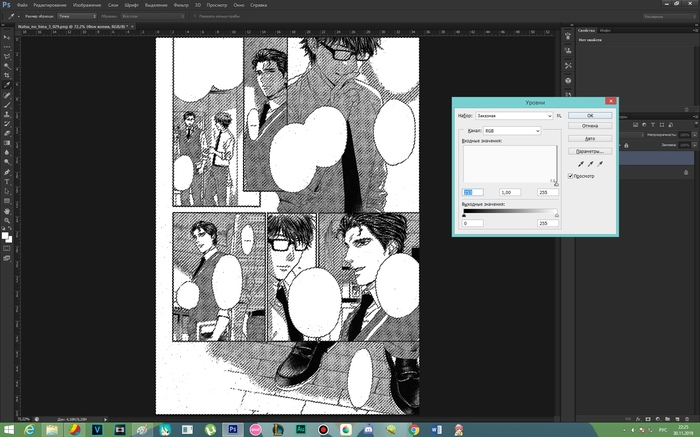
Task: Change screen mode in toolbox
Action: pyautogui.click(x=7, y=258)
